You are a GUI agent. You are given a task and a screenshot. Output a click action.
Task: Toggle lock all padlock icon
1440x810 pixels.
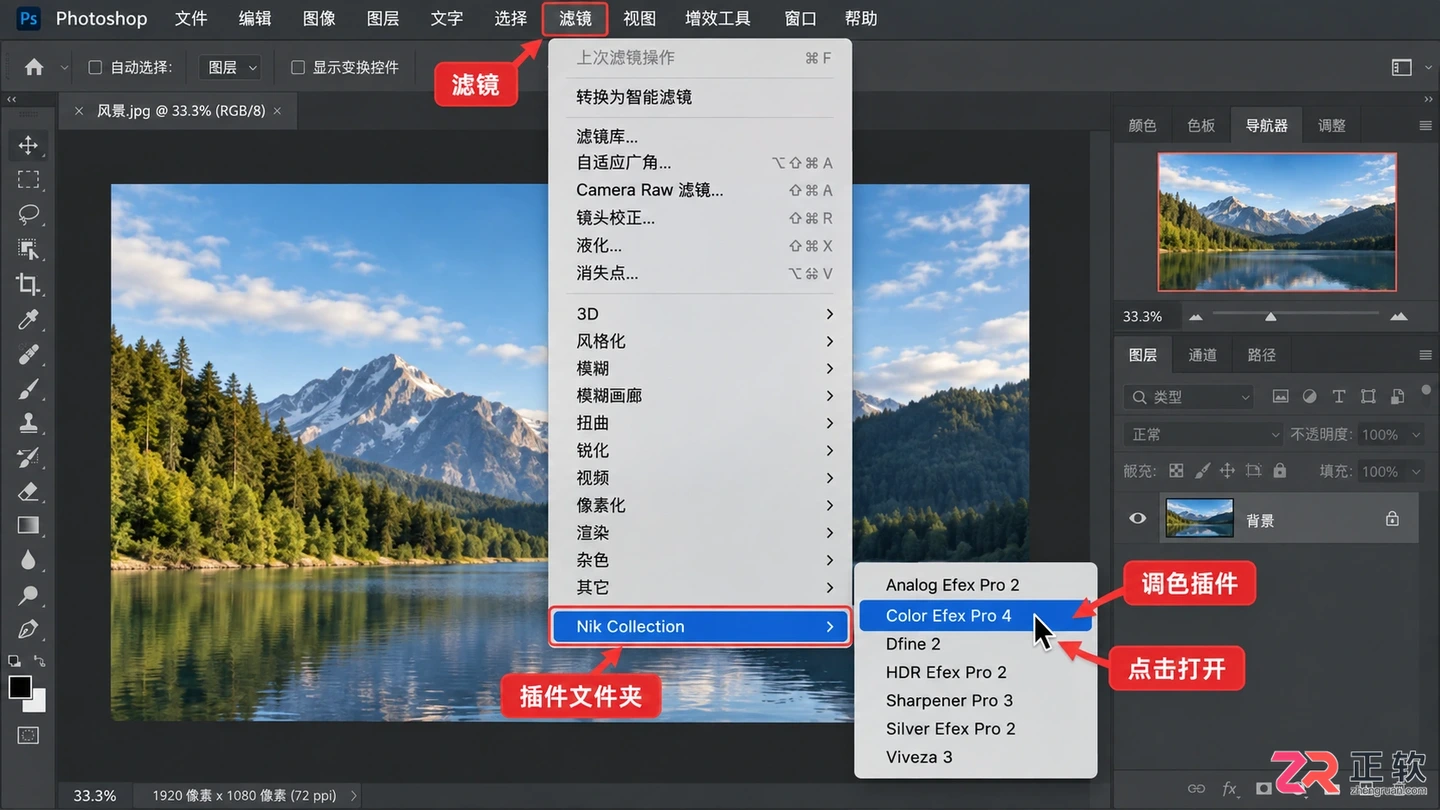click(x=1279, y=471)
